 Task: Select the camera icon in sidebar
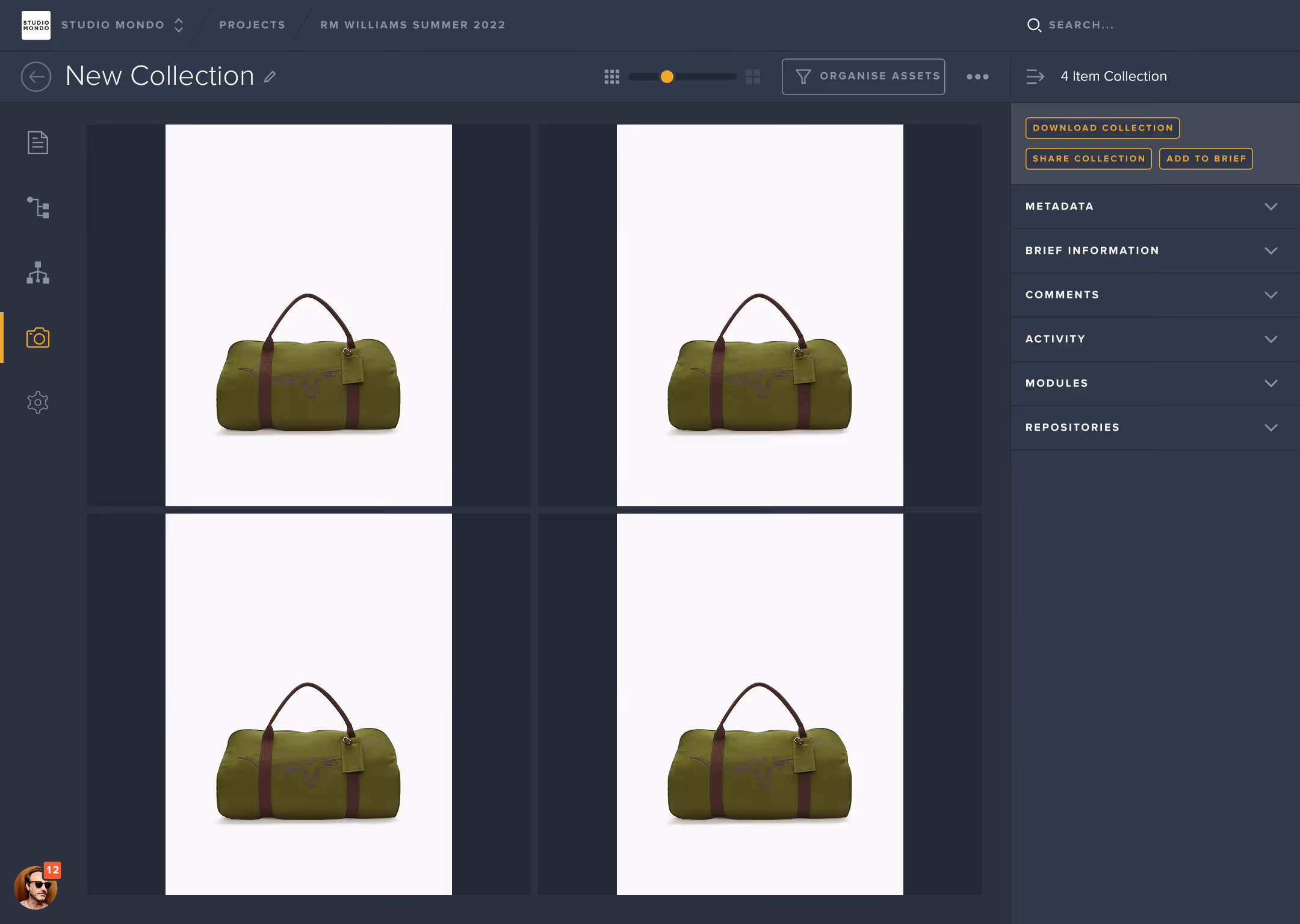click(37, 337)
